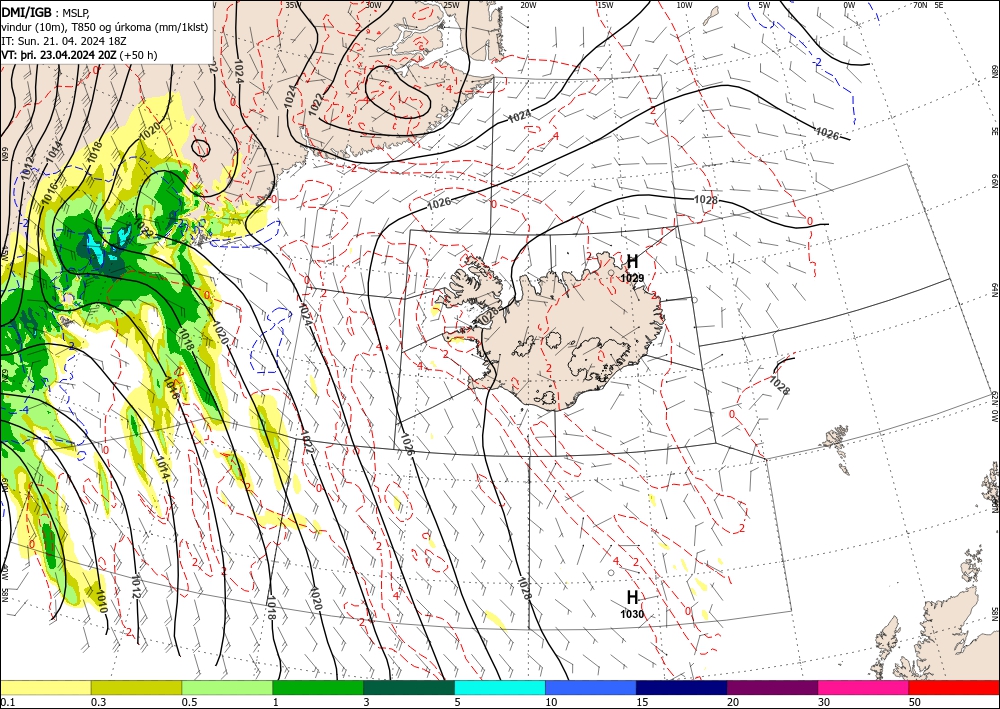Screen dimensions: 1000x709
Task: Click the '10W' longitude label
Action: pyautogui.click(x=684, y=5)
